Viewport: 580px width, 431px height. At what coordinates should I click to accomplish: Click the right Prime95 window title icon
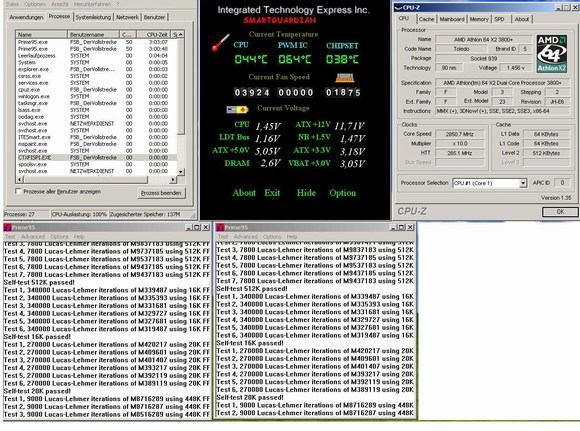point(220,227)
